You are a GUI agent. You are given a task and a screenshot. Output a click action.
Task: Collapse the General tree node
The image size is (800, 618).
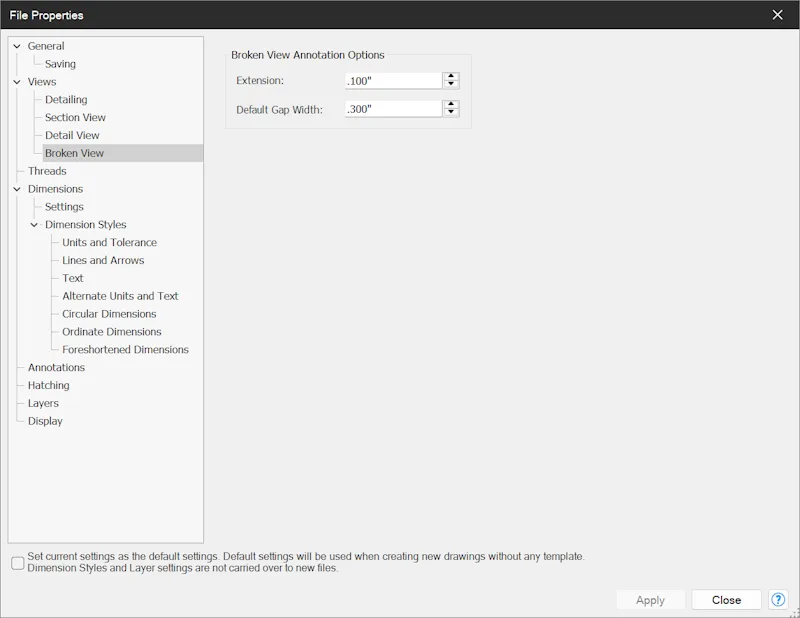click(x=17, y=46)
